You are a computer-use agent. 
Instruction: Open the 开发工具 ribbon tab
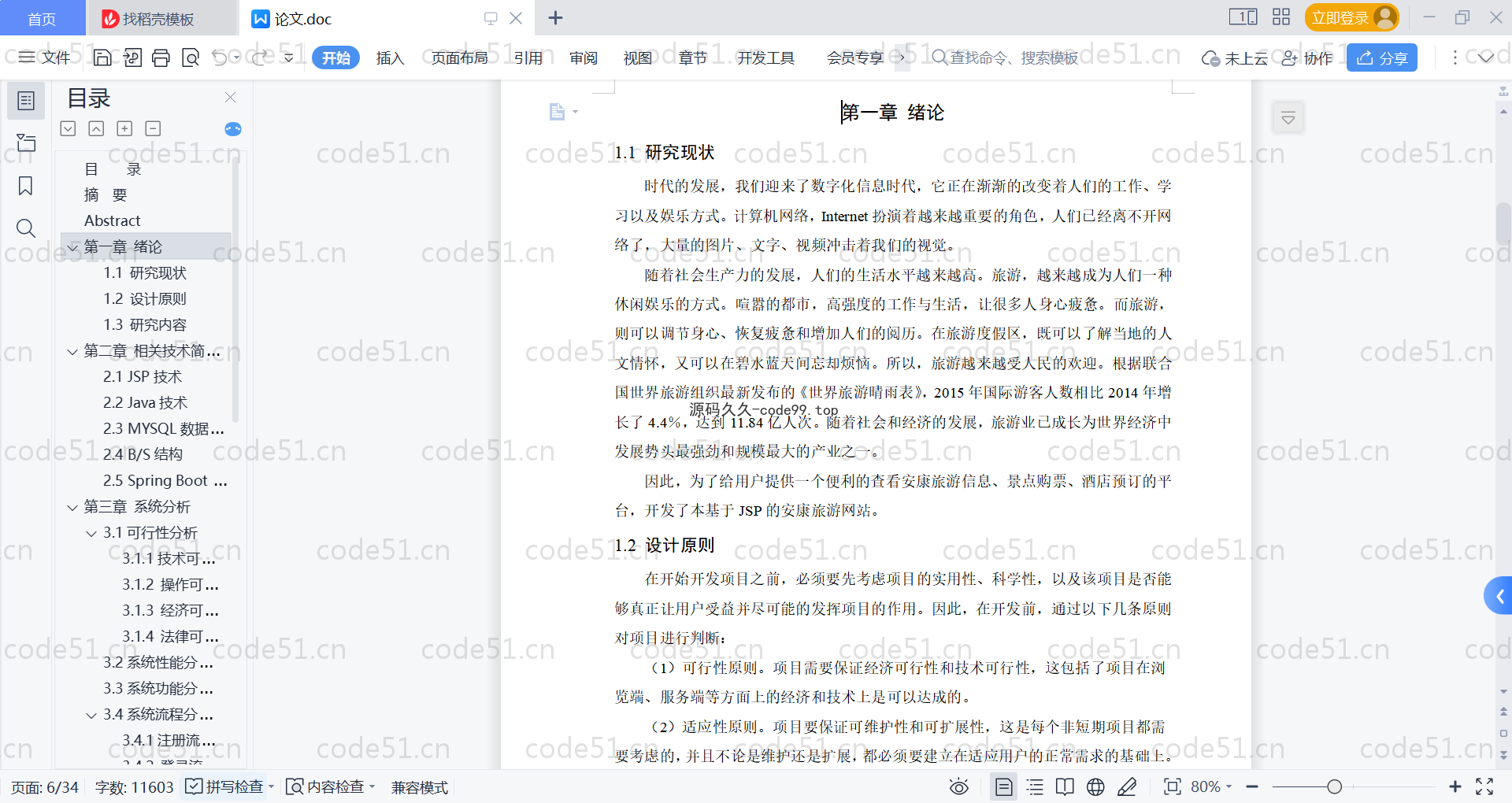pos(765,57)
